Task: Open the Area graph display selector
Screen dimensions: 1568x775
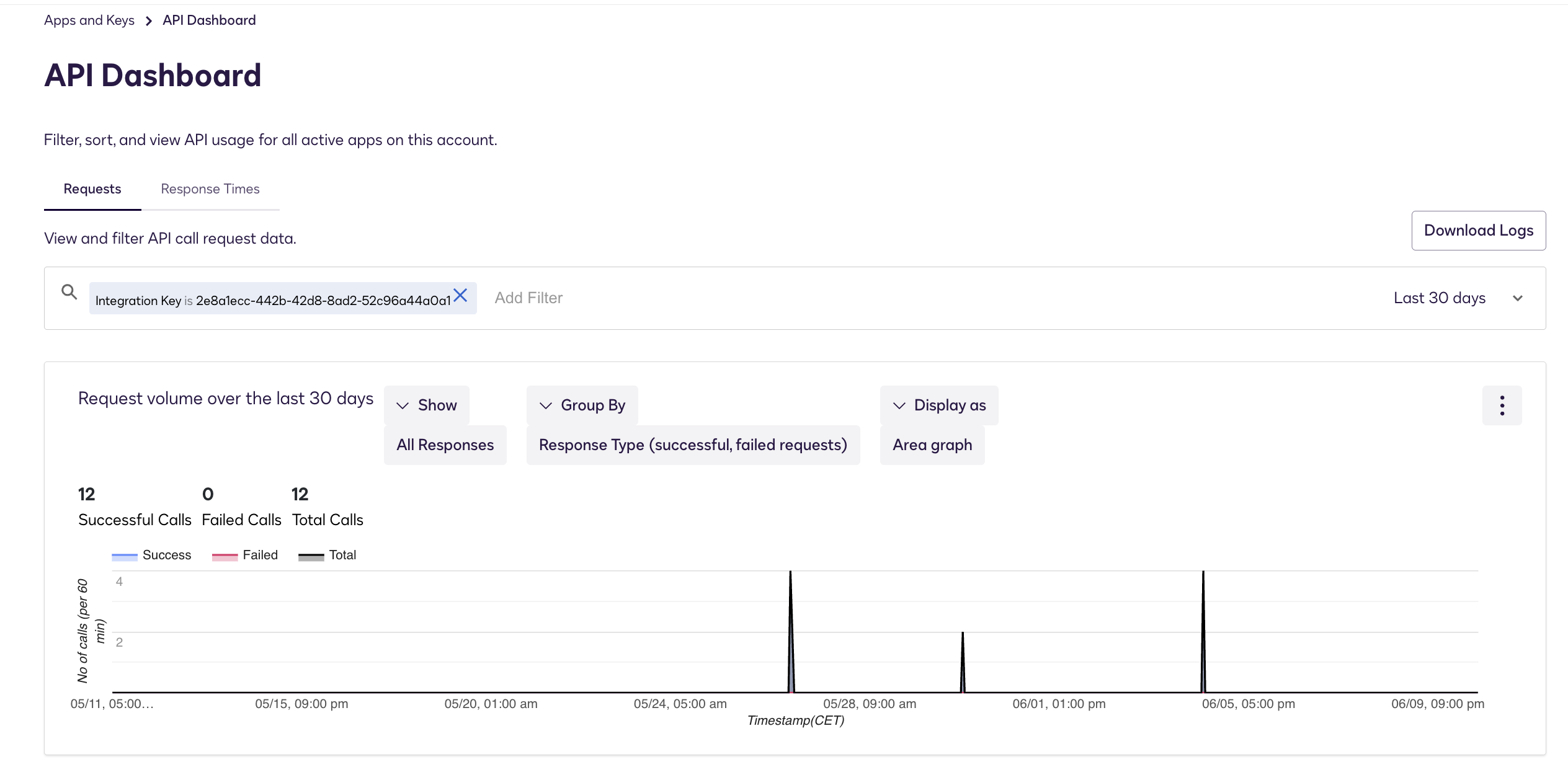Action: (x=932, y=445)
